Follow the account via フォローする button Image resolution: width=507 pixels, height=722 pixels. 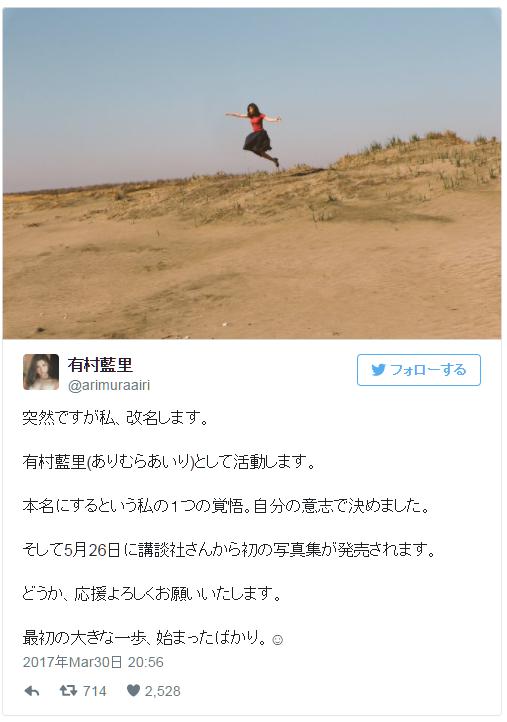pos(419,370)
